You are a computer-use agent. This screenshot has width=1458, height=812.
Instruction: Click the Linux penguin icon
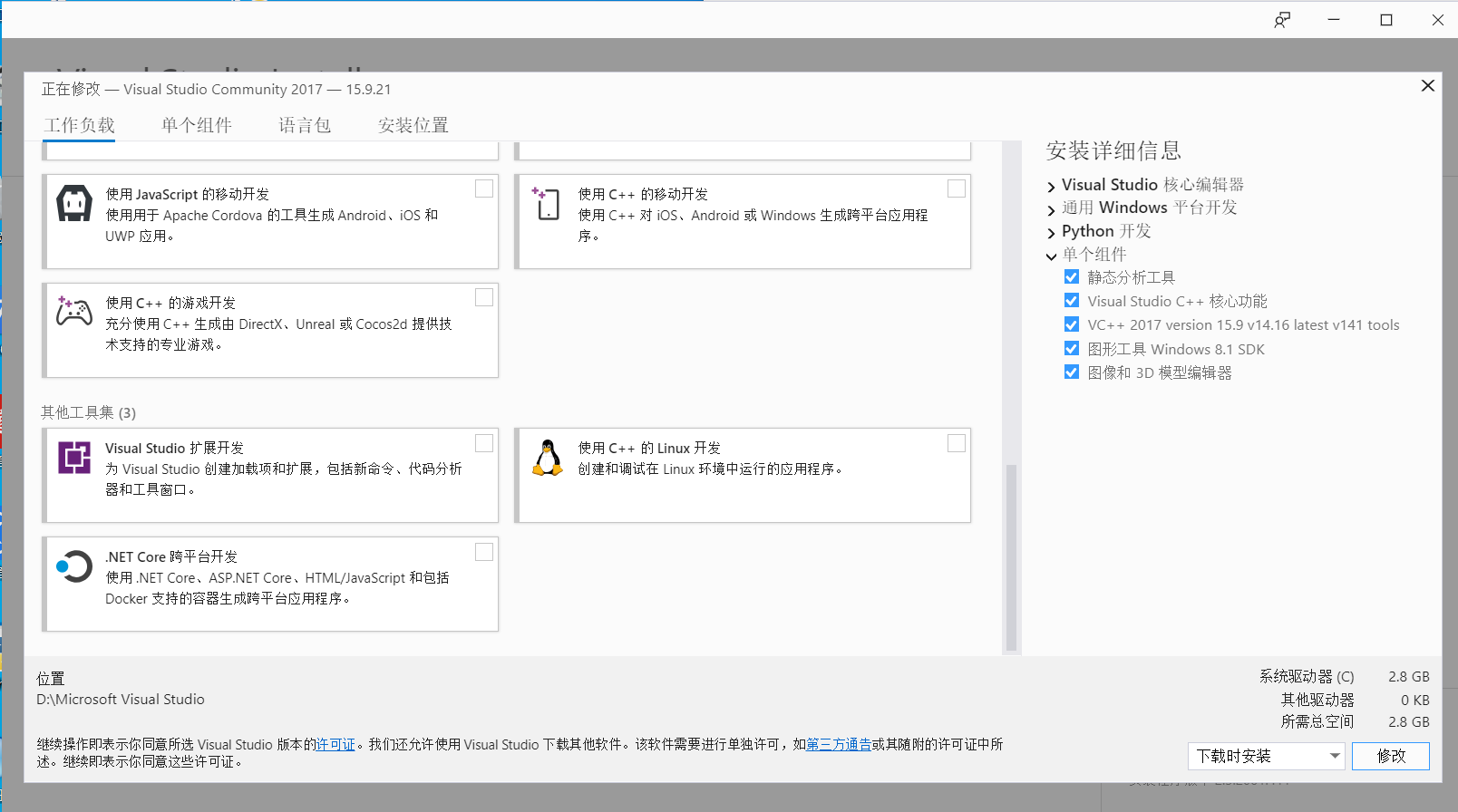548,458
